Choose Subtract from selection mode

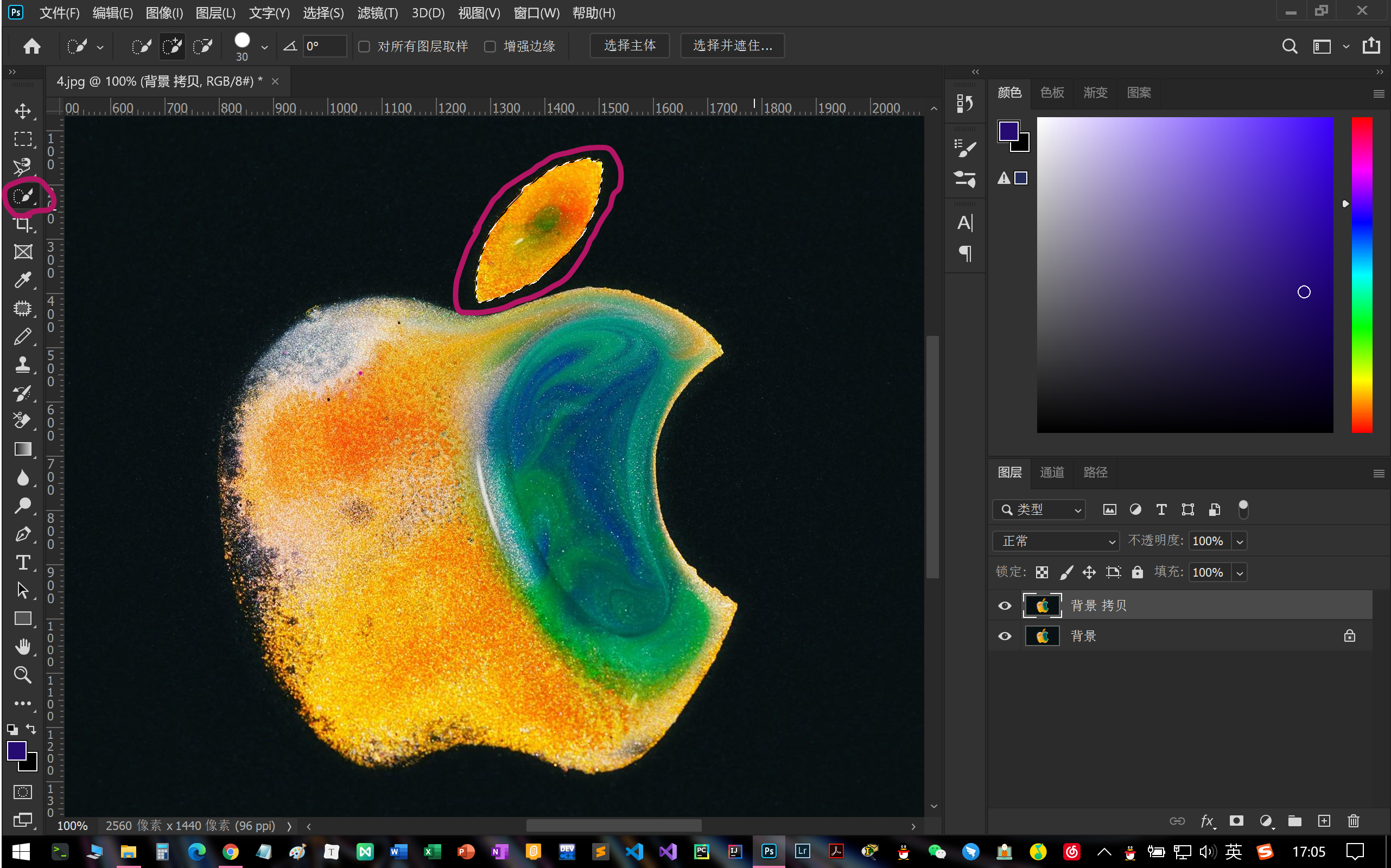click(203, 46)
